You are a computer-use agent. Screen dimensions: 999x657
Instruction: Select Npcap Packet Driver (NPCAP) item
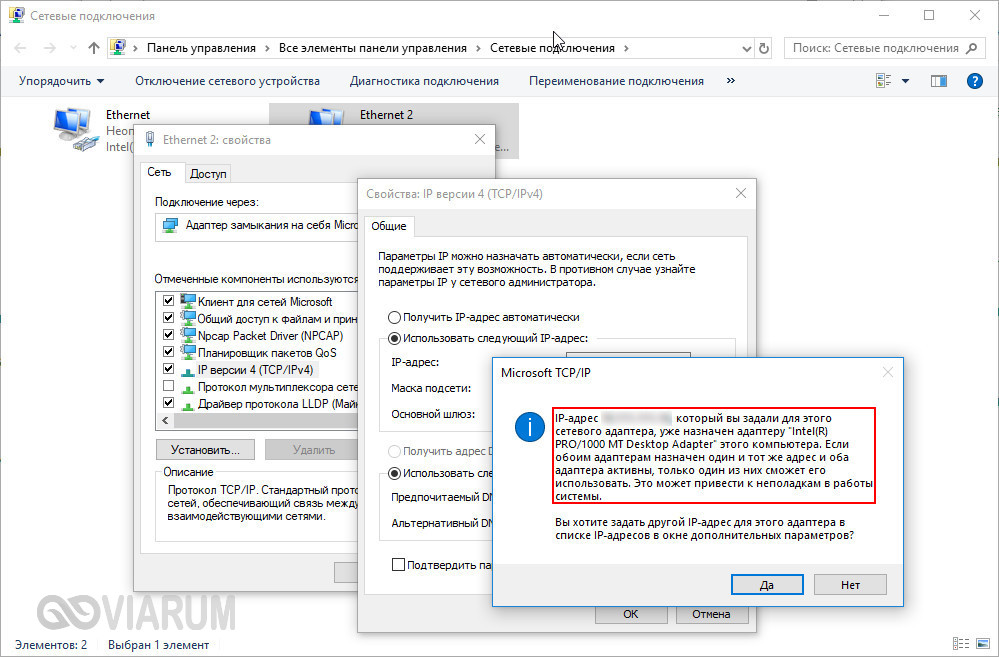270,336
